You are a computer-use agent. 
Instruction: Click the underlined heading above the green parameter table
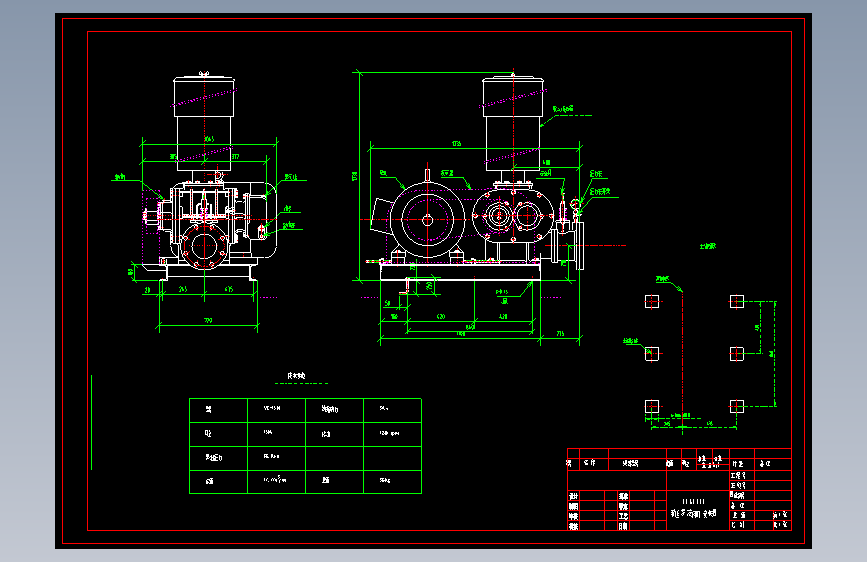[x=296, y=376]
